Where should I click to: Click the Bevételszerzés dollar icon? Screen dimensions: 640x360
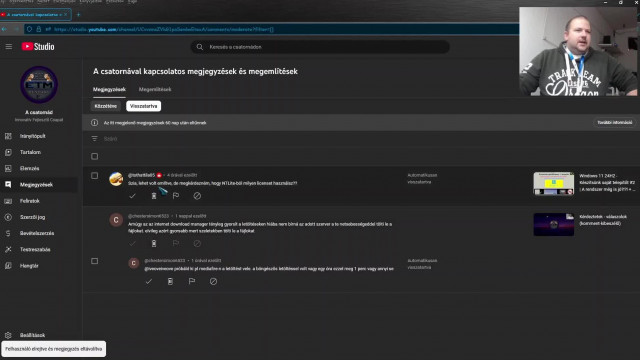pos(8,233)
